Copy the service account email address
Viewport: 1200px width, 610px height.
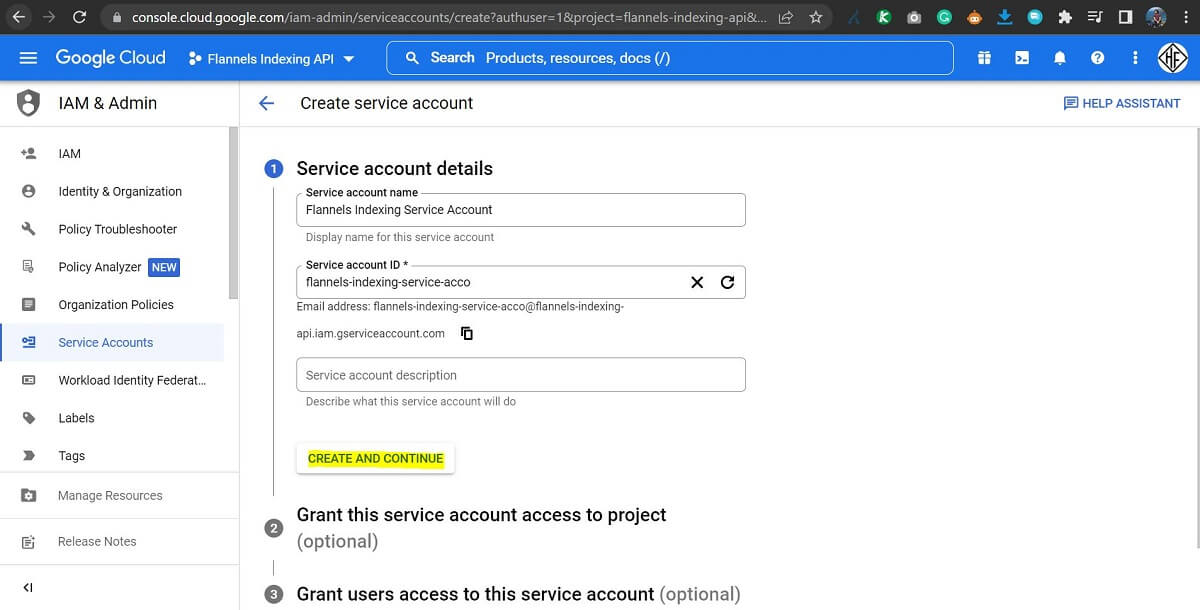[467, 334]
